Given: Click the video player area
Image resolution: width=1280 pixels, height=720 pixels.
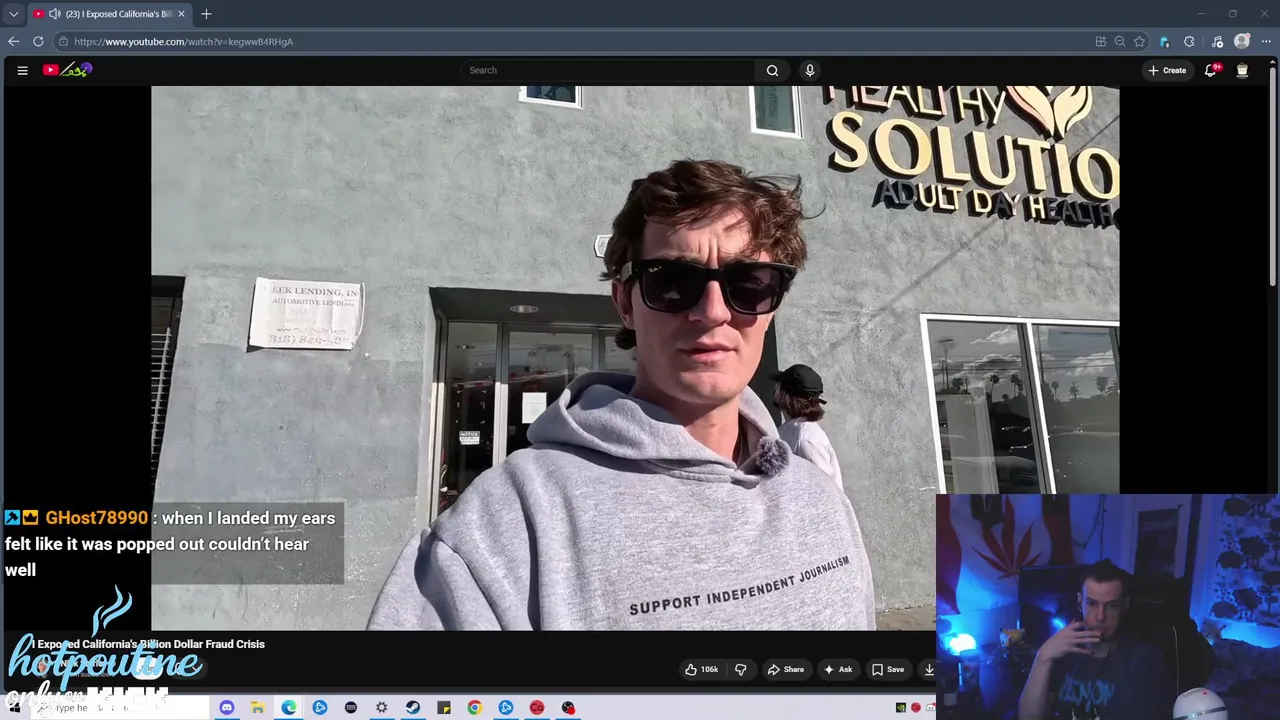Looking at the screenshot, I should click(635, 358).
